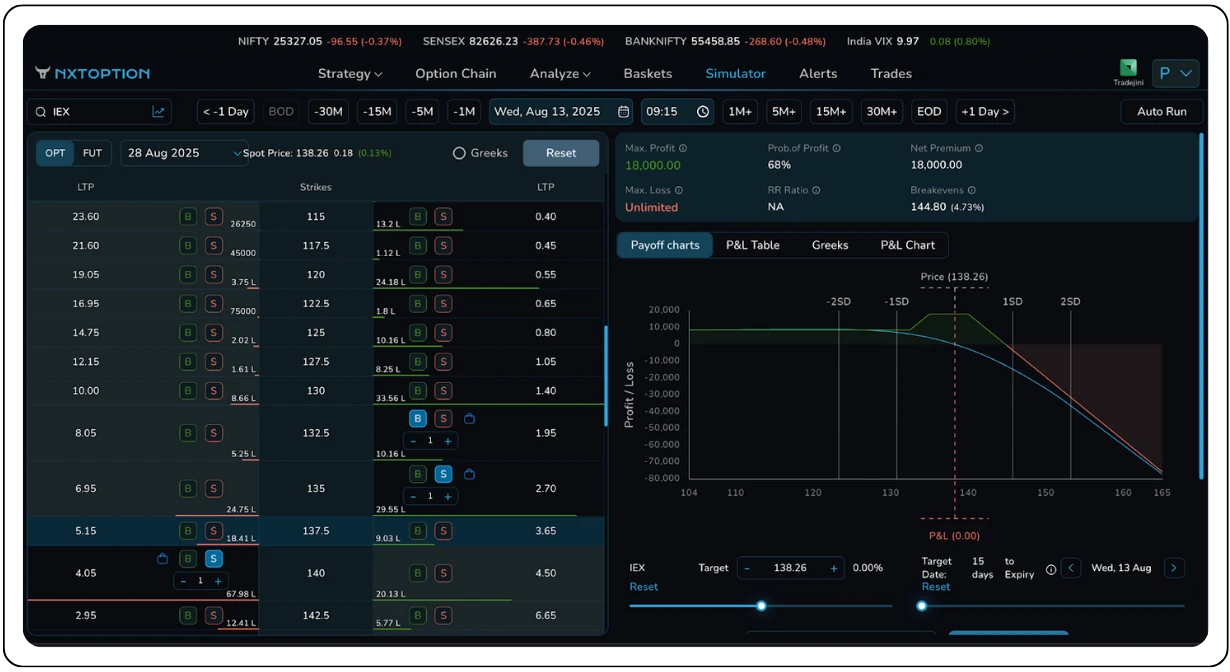The height and width of the screenshot is (672, 1230).
Task: Click the EOD button
Action: 930,112
